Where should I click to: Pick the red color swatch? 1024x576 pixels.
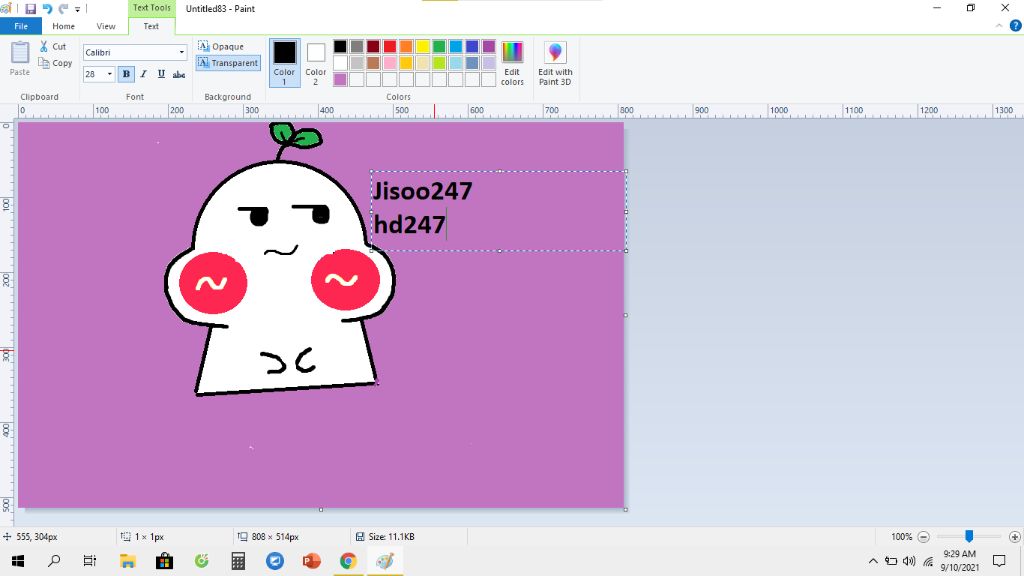[390, 46]
